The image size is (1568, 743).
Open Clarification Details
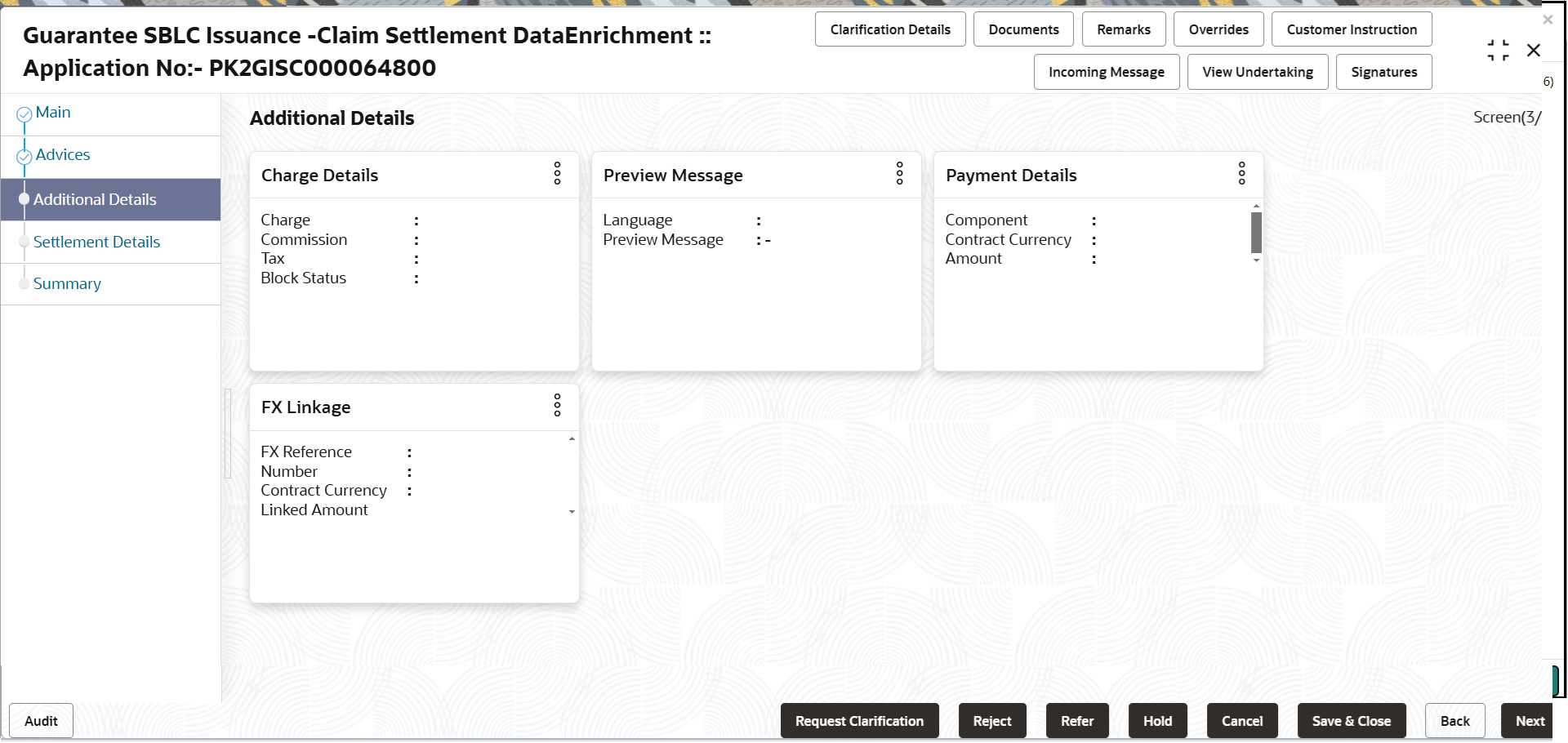[890, 29]
